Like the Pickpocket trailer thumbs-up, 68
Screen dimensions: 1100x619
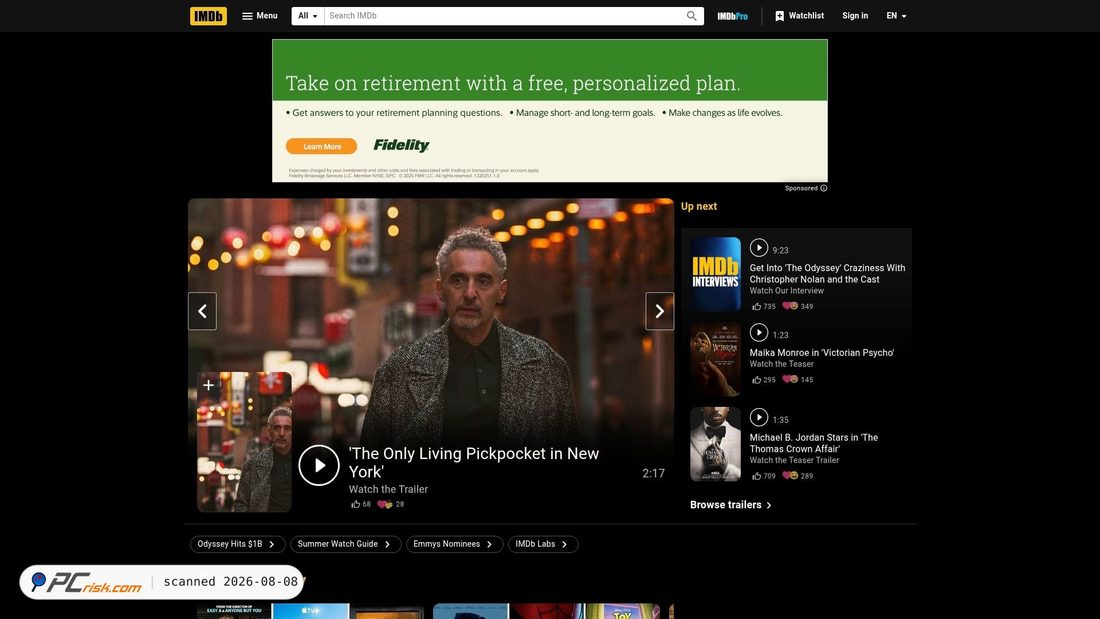pos(361,504)
